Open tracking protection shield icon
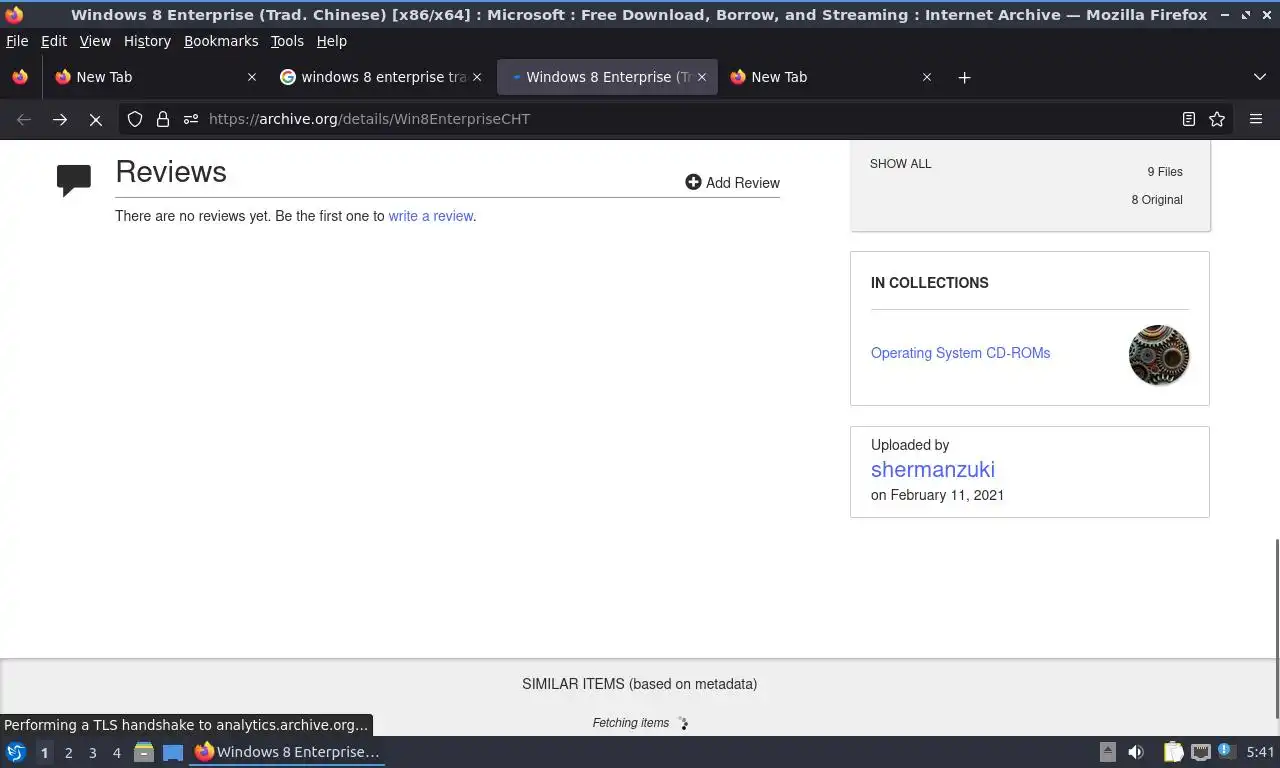Screen dimensions: 1280x768 135,119
